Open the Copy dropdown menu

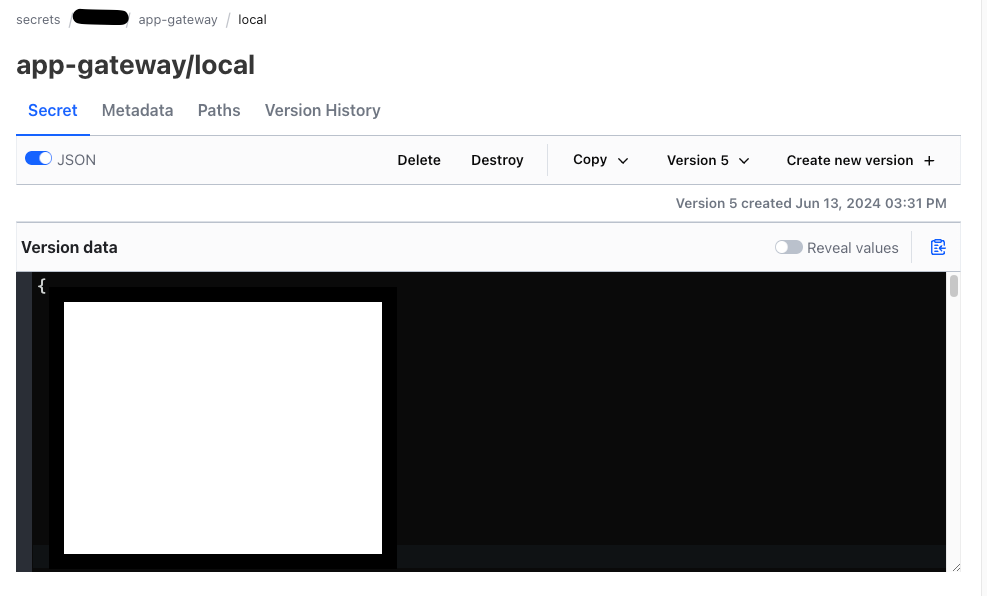click(601, 160)
